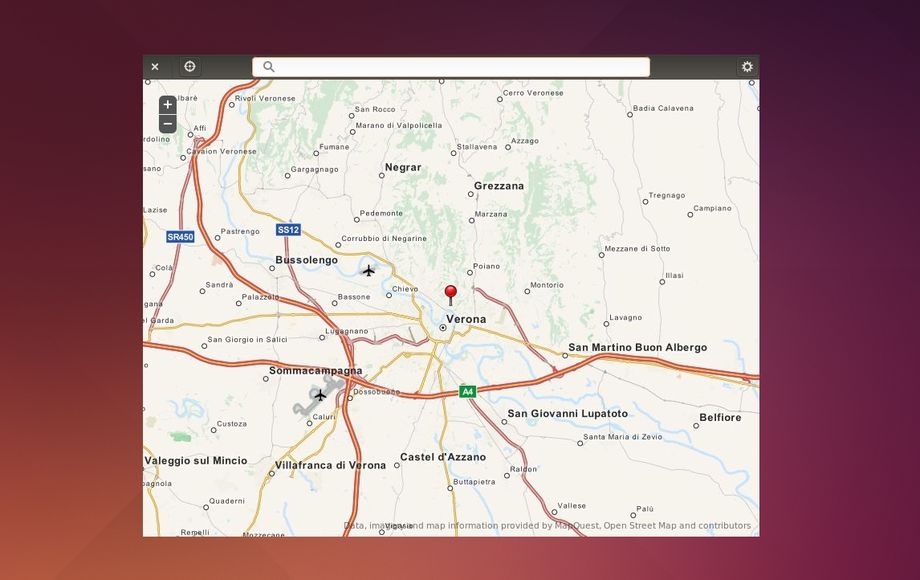Viewport: 920px width, 580px height.
Task: Click the San Martino Buon Albergo label
Action: [637, 347]
